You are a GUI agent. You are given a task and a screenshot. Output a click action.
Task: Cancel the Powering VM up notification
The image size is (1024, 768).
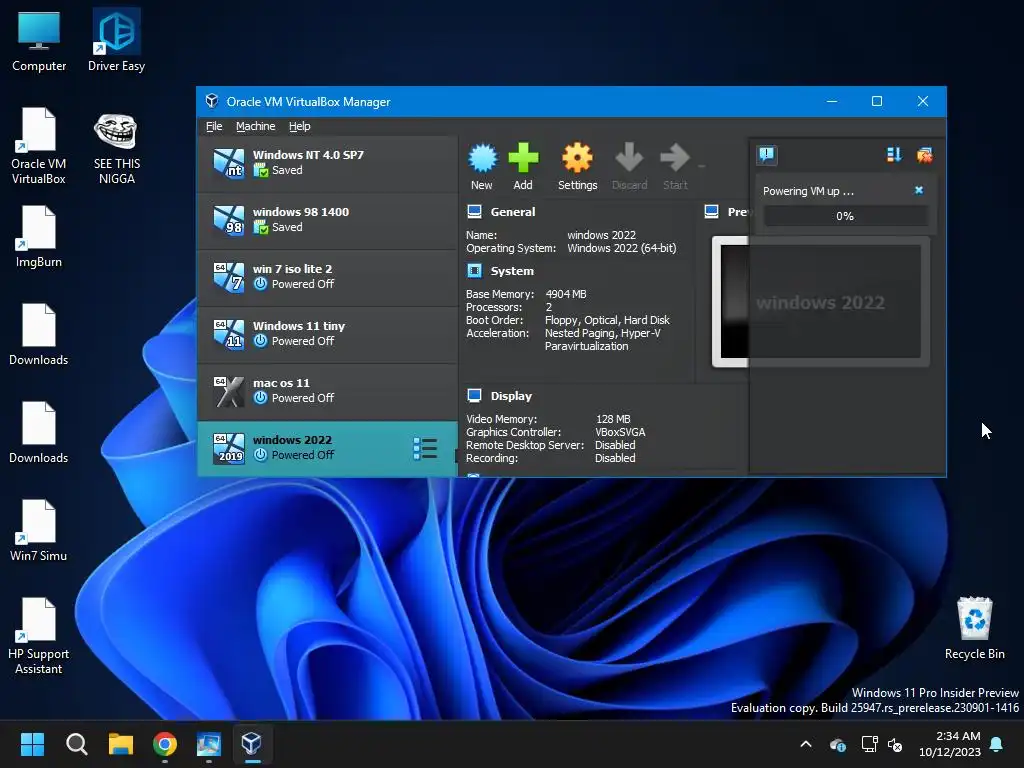pyautogui.click(x=919, y=190)
